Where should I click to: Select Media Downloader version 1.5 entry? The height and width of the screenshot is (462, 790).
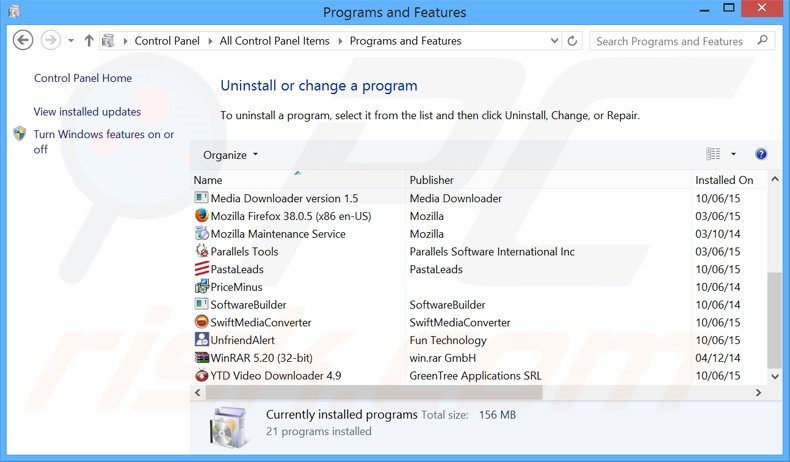tap(284, 199)
